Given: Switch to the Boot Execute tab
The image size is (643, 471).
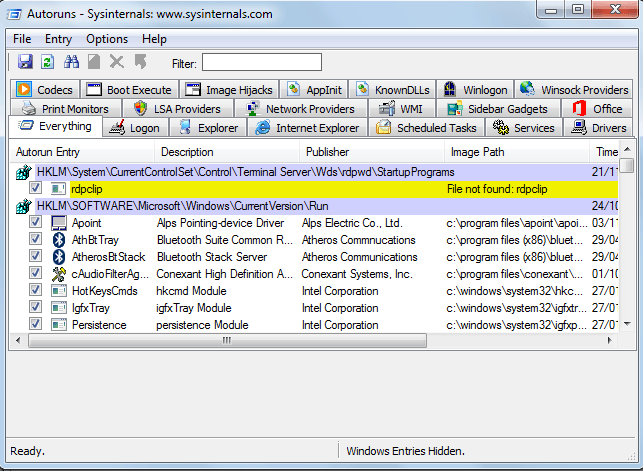Looking at the screenshot, I should tap(130, 89).
